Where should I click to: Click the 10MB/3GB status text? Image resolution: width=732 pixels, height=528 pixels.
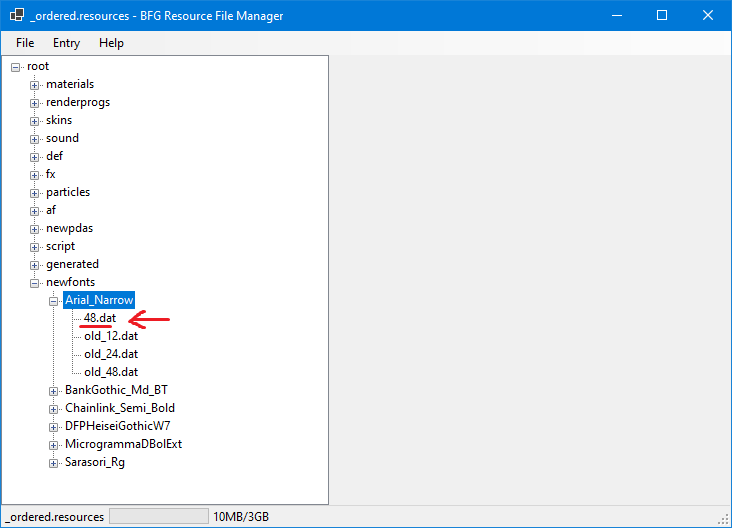[241, 517]
